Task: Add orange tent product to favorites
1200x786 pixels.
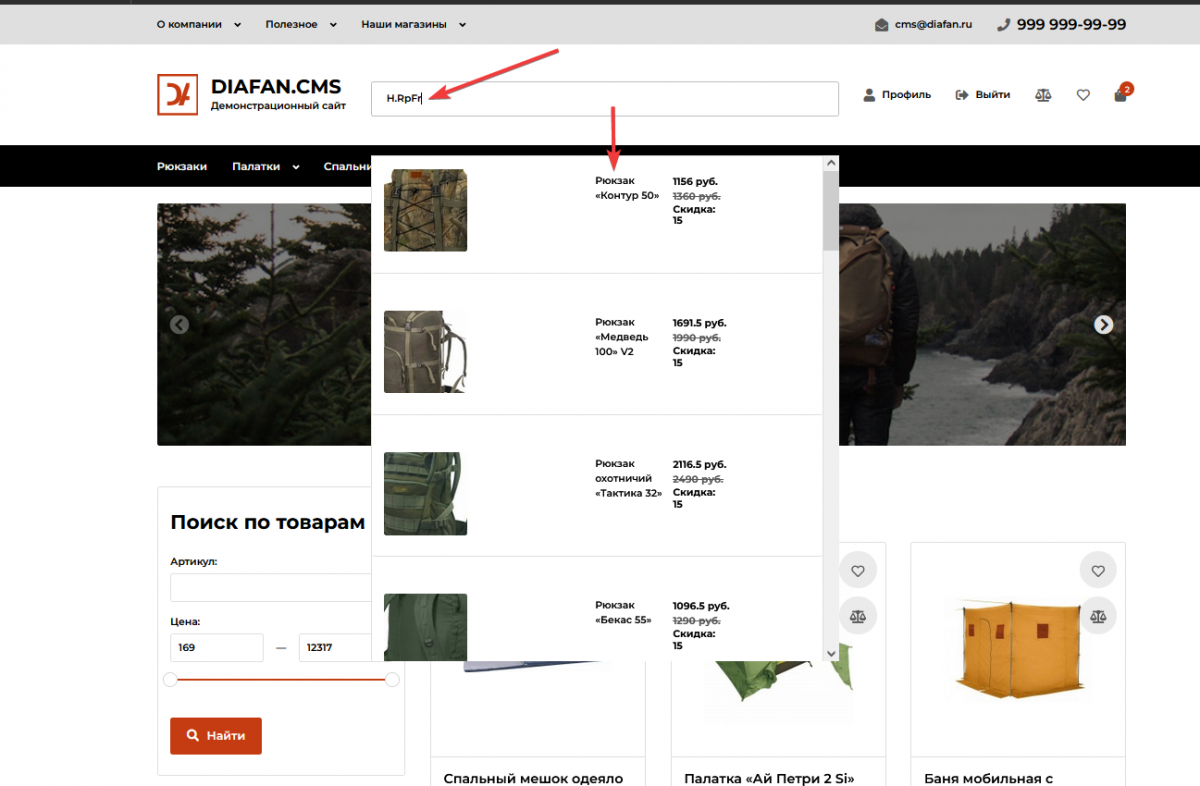Action: coord(1098,570)
